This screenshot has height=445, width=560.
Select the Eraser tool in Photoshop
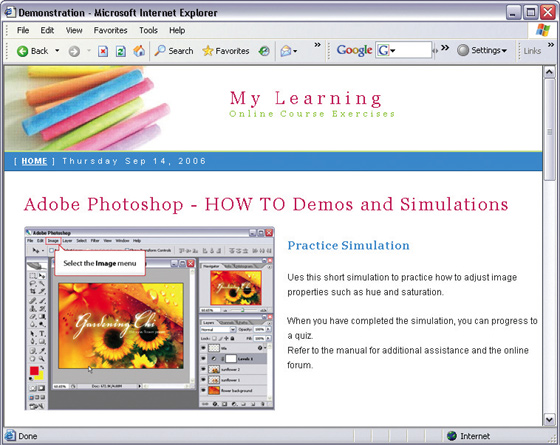point(33,316)
